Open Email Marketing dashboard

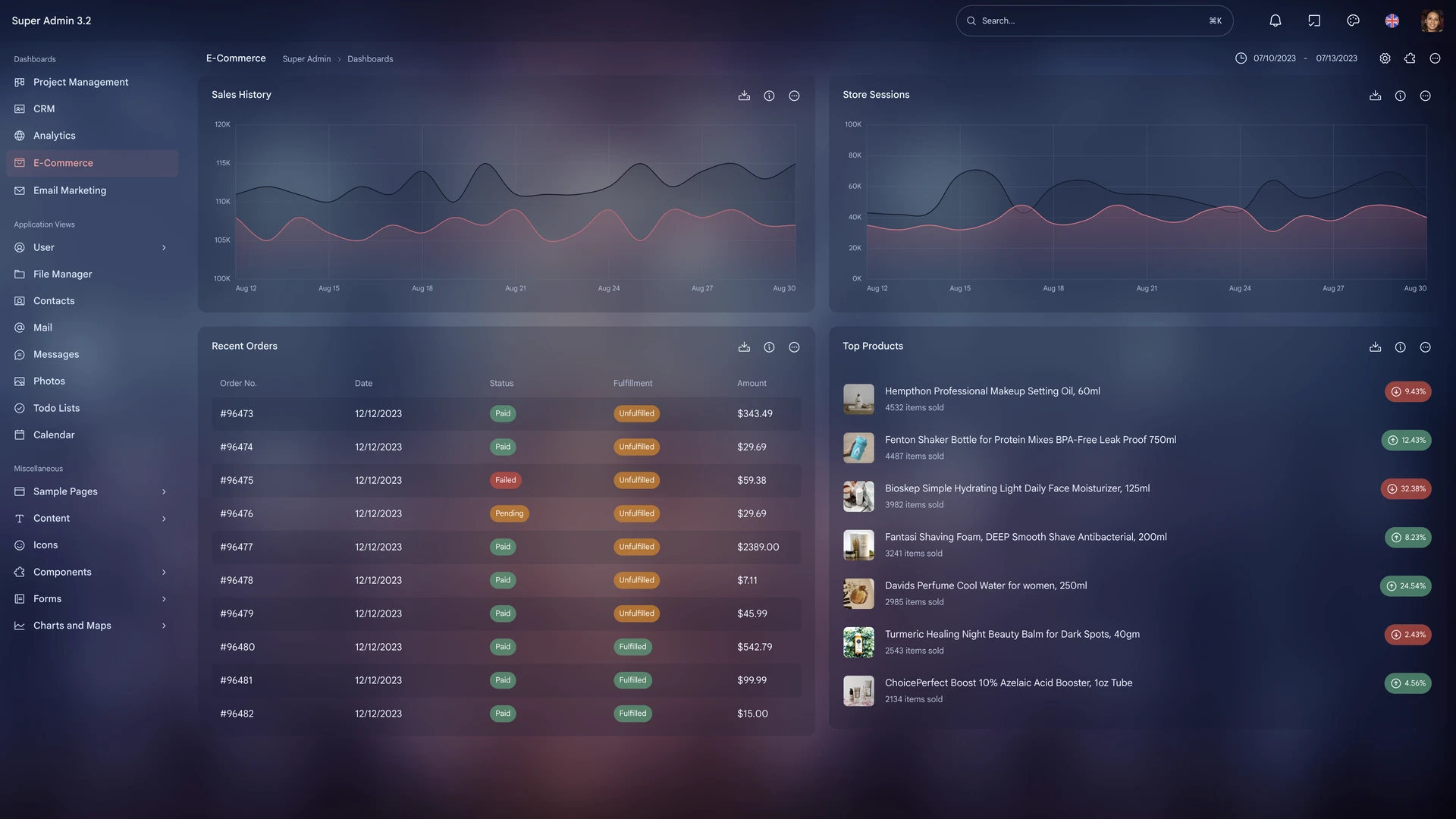pos(93,190)
